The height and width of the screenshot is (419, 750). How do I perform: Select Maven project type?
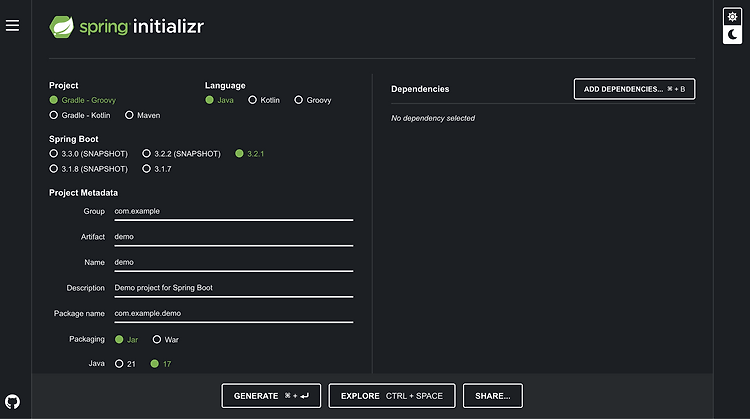coord(143,115)
